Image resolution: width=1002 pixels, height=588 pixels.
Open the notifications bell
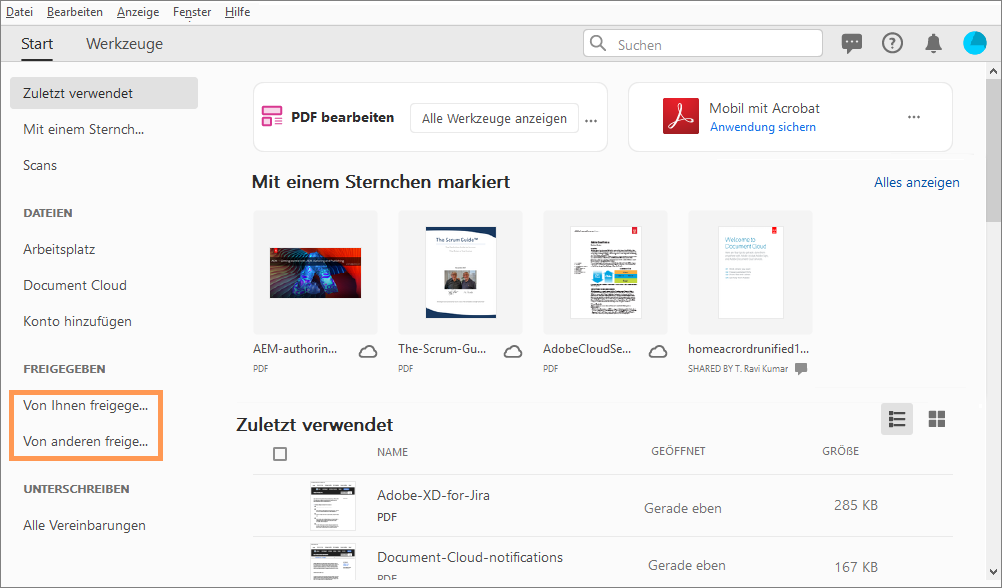point(934,43)
